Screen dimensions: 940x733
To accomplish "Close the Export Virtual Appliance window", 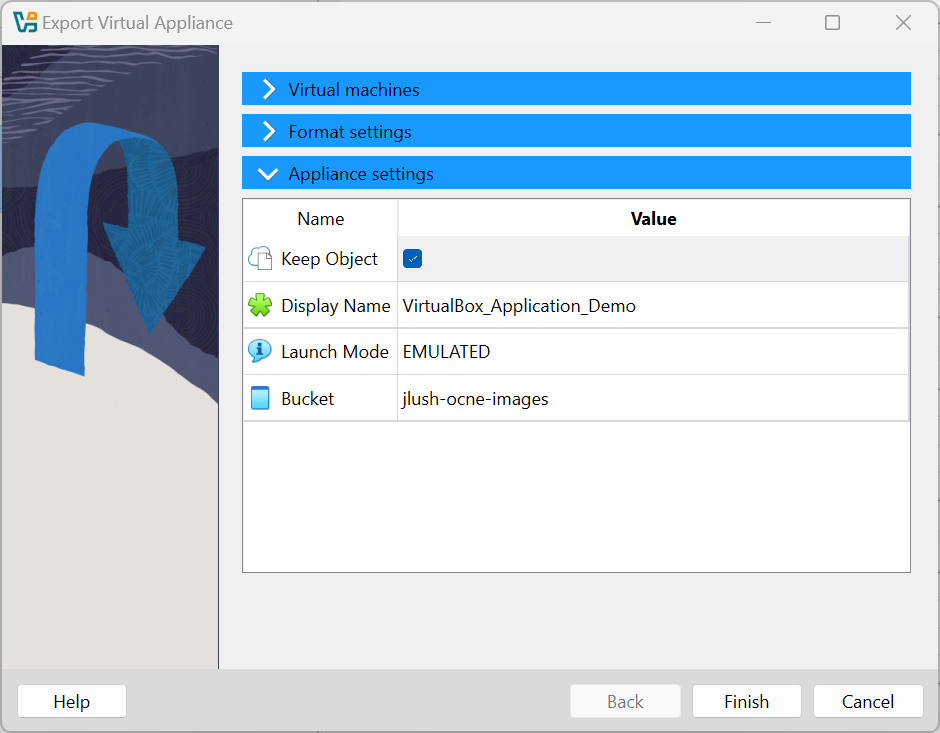I will (x=903, y=23).
